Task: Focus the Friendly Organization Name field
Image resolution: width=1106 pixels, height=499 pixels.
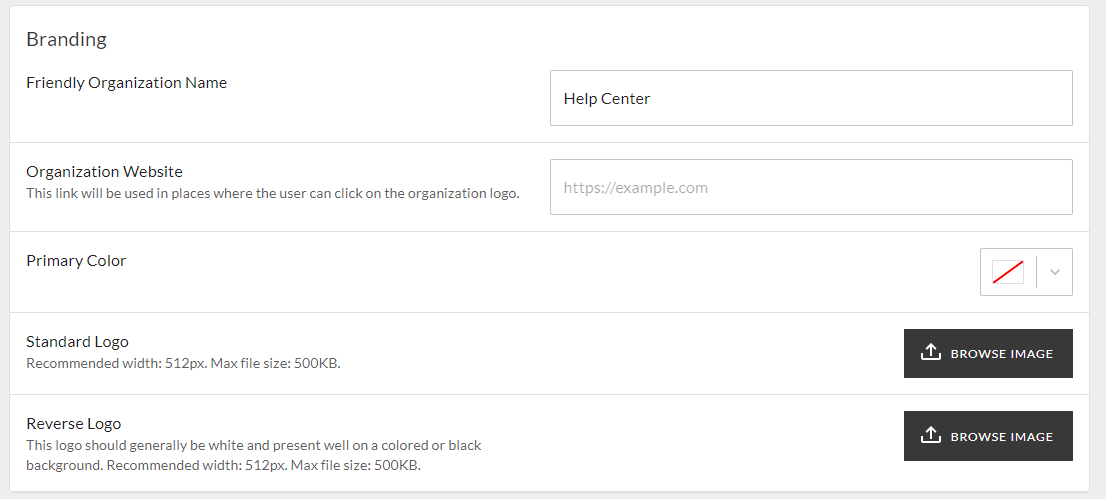Action: click(x=811, y=98)
